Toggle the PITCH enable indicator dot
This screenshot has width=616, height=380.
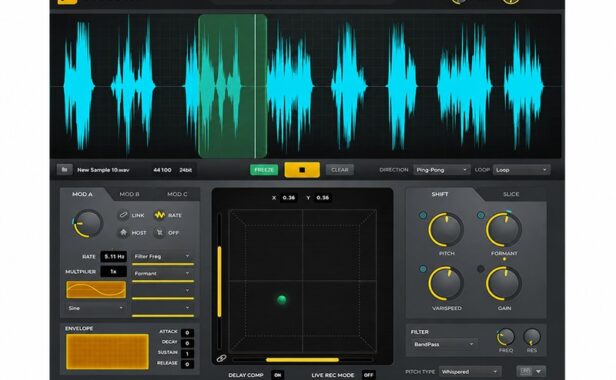tap(423, 215)
